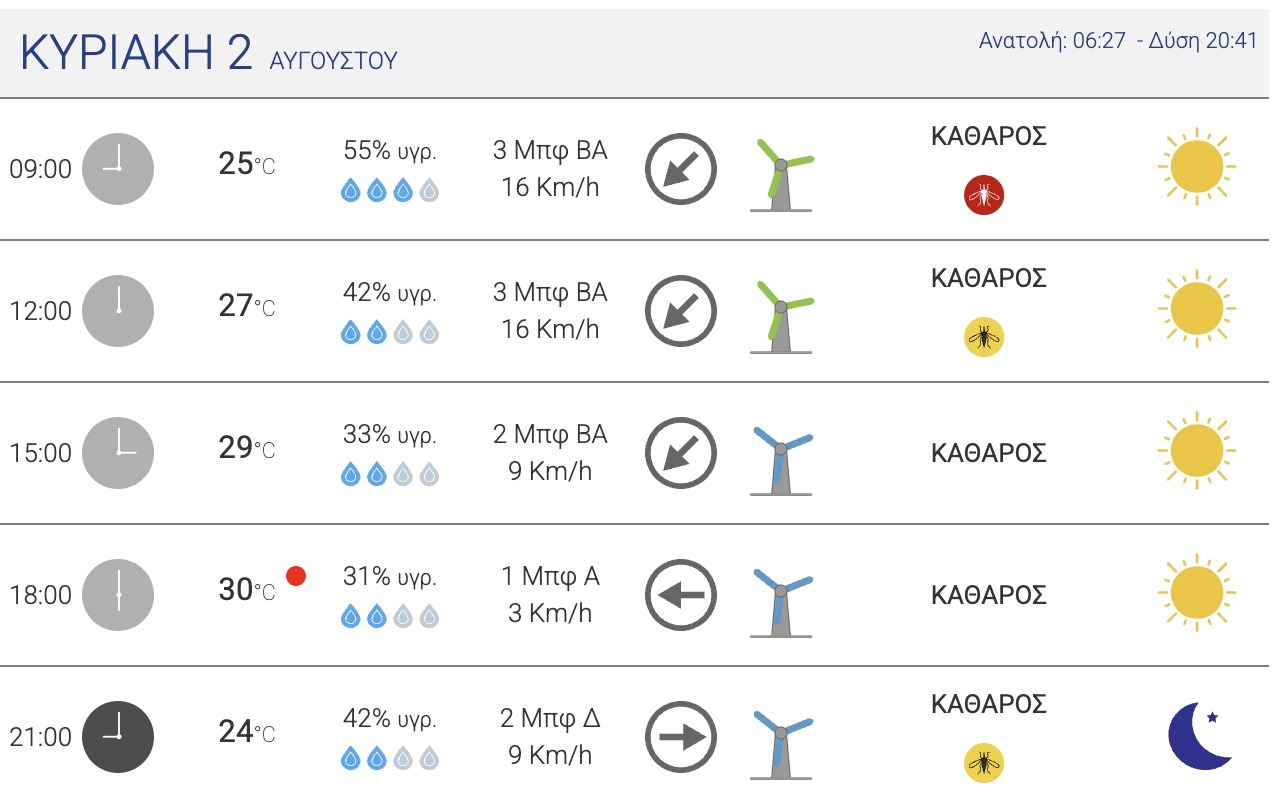This screenshot has width=1272, height=798.
Task: Click the moon icon at 21:00
Action: 1200,736
